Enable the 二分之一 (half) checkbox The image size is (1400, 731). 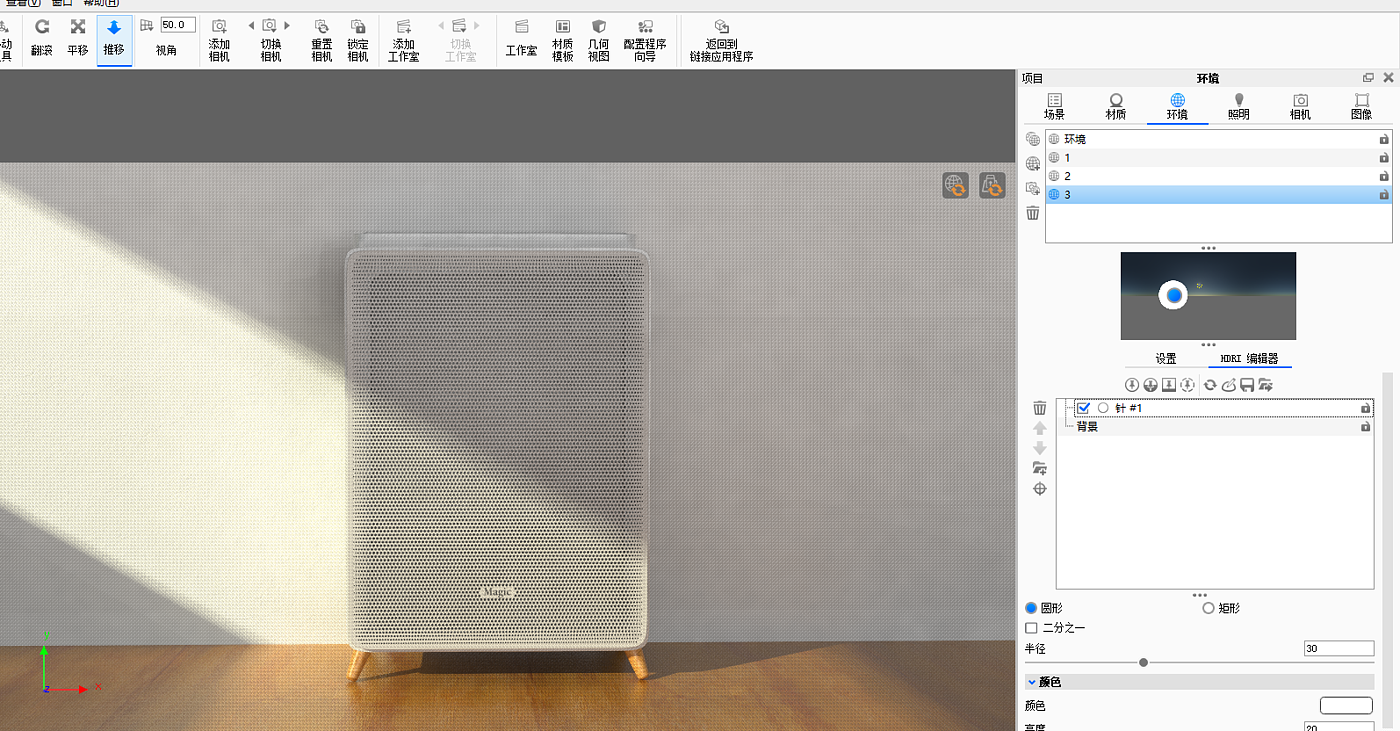[1032, 628]
